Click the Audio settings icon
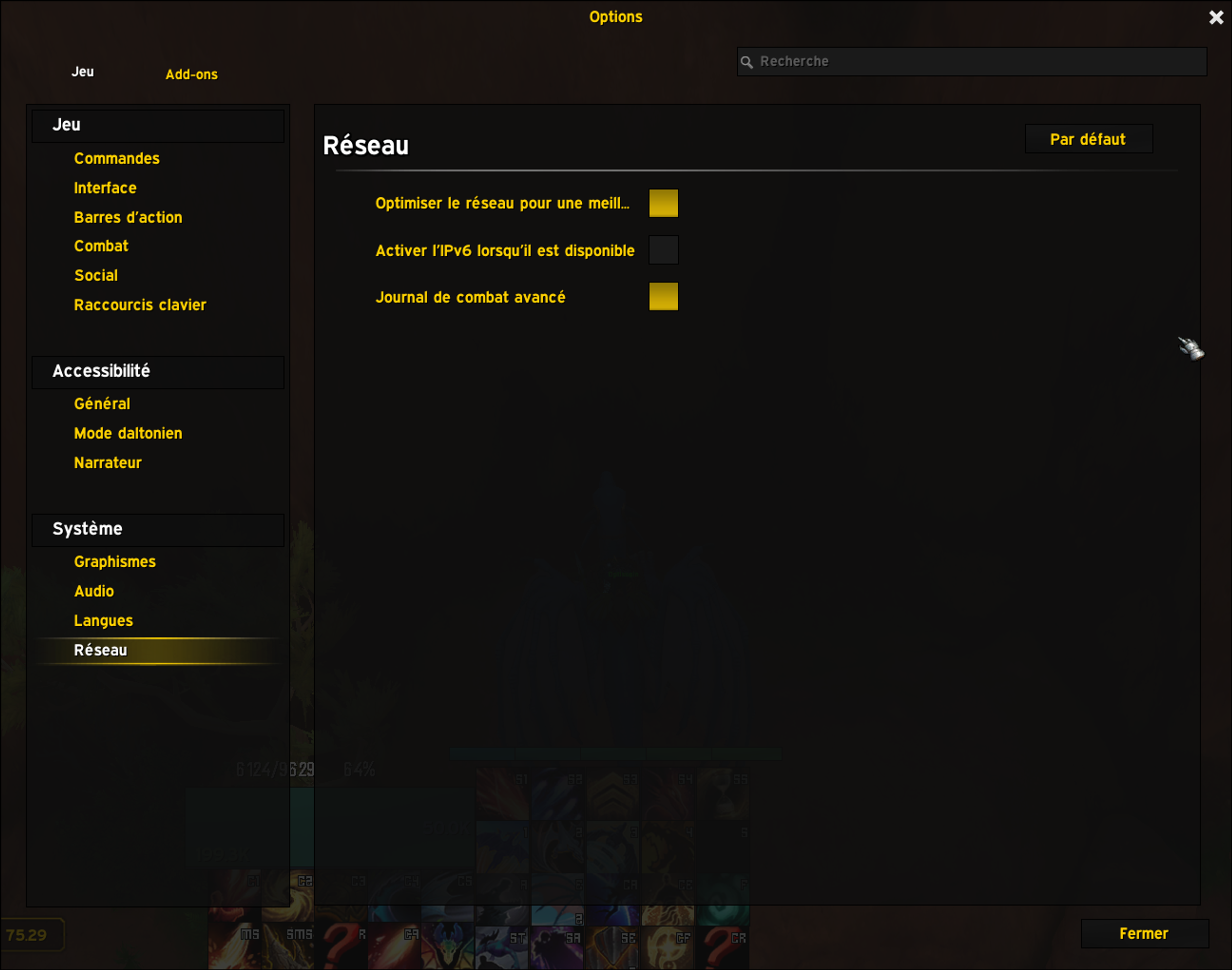1232x970 pixels. (x=94, y=591)
